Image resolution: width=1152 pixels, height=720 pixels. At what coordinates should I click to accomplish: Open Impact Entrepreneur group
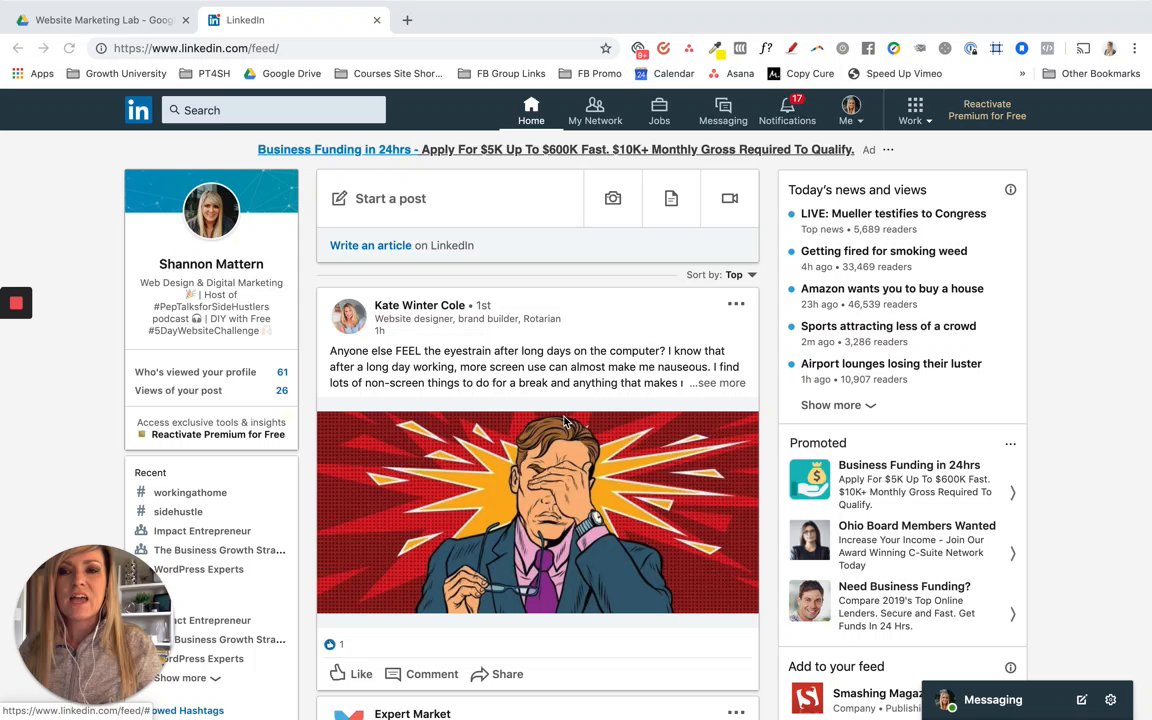pyautogui.click(x=202, y=530)
